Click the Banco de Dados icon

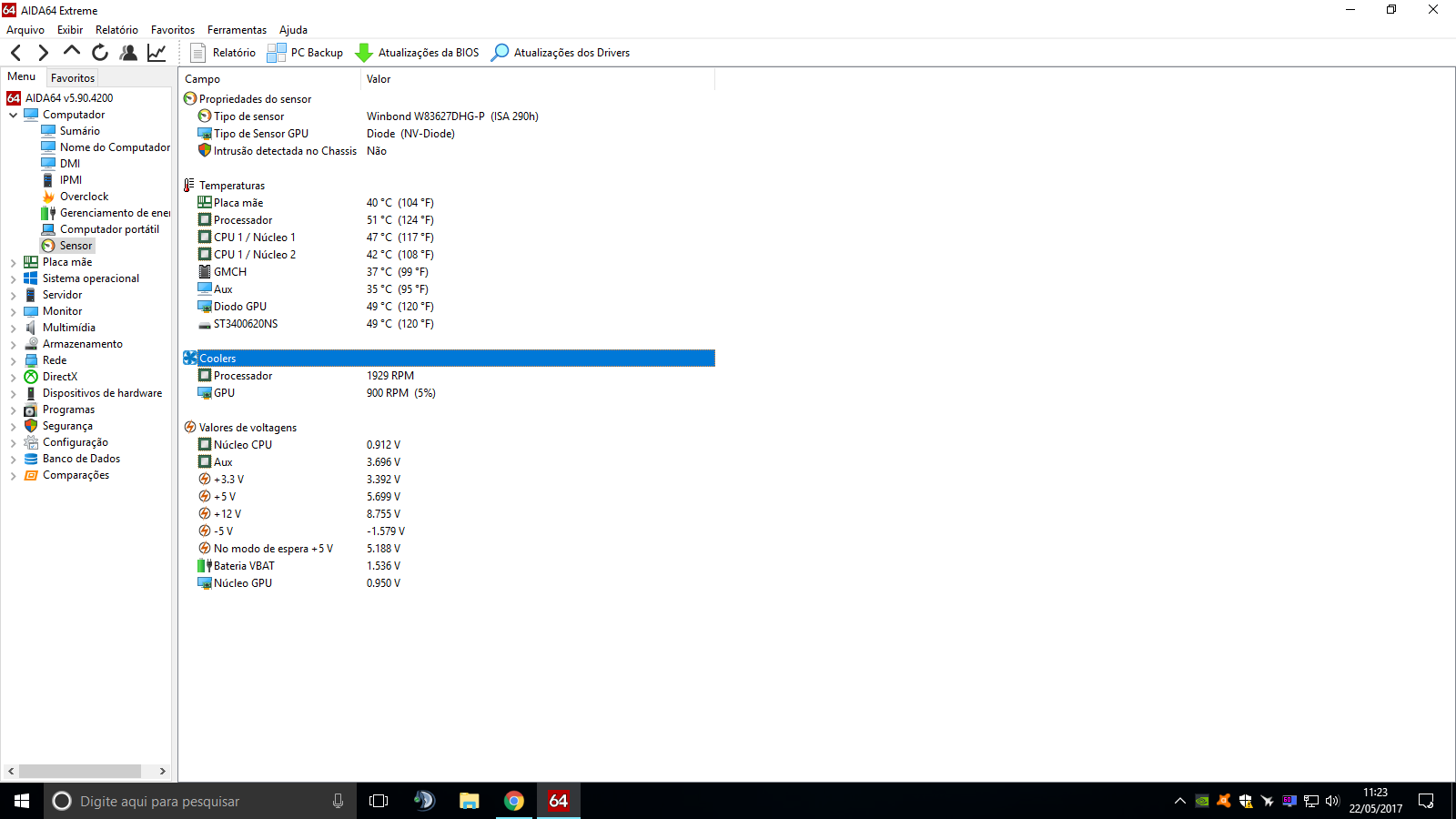coord(31,459)
